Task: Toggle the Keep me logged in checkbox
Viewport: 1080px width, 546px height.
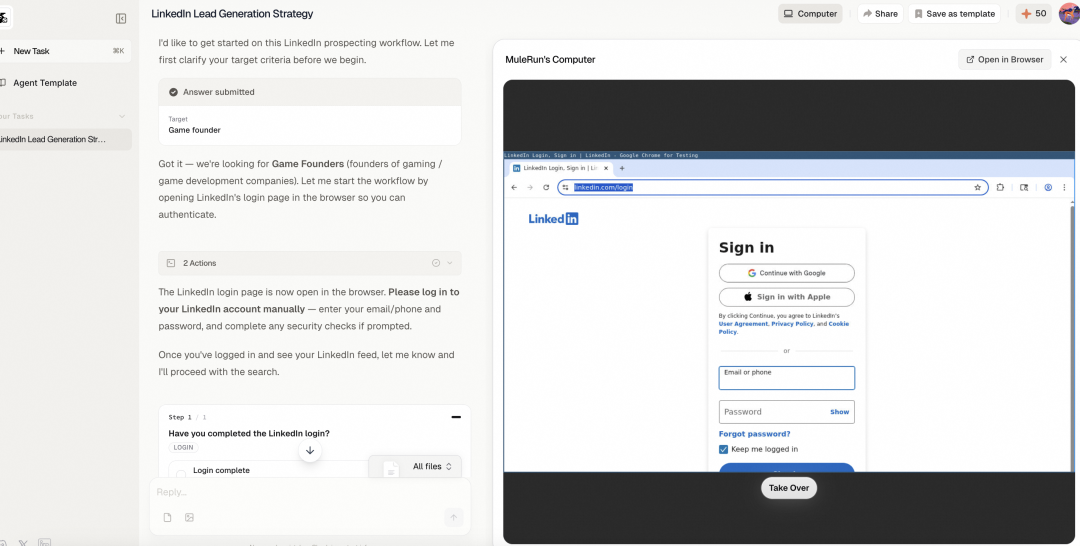Action: pos(724,450)
